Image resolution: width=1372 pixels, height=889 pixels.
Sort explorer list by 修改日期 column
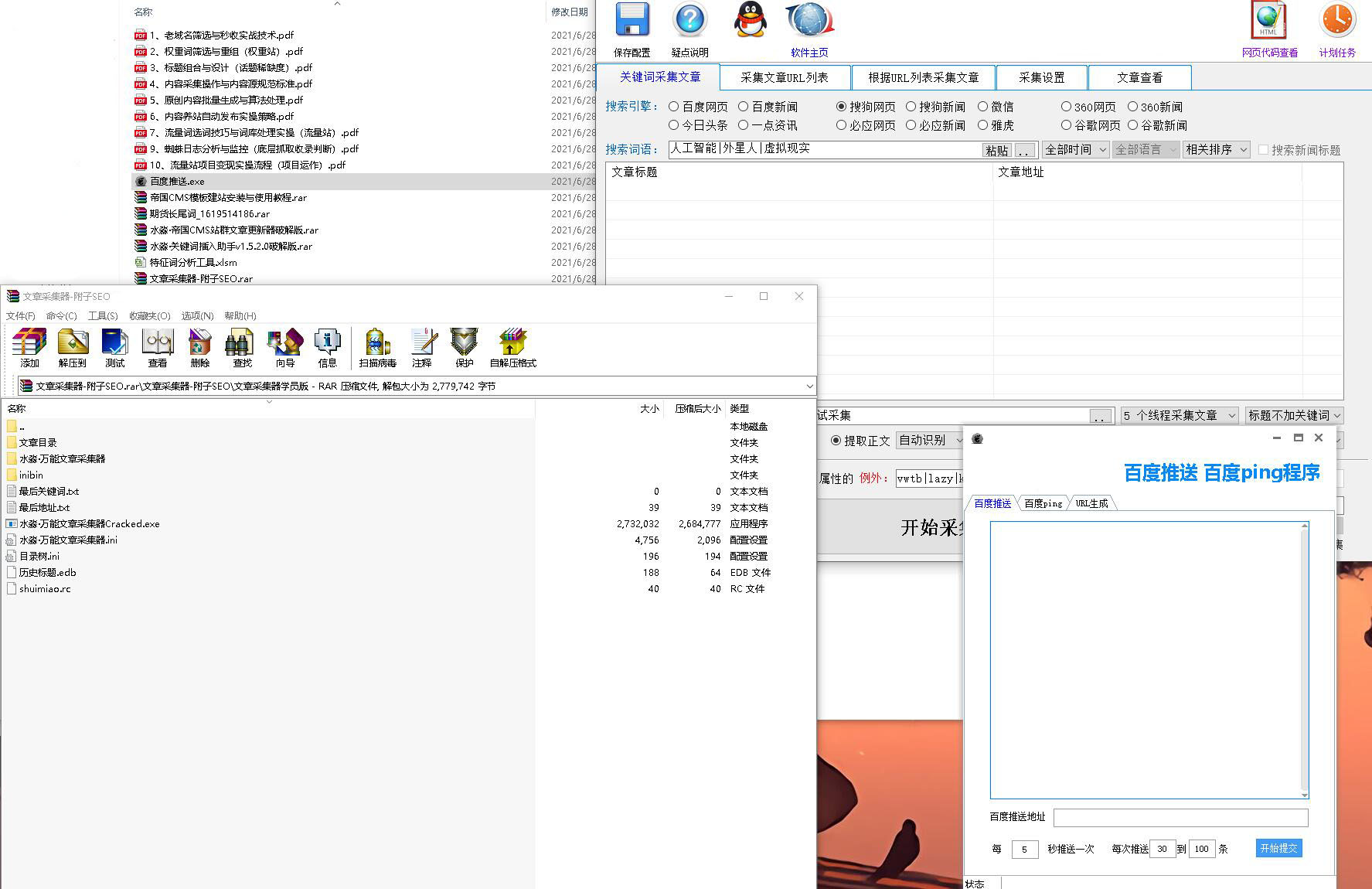(x=570, y=12)
